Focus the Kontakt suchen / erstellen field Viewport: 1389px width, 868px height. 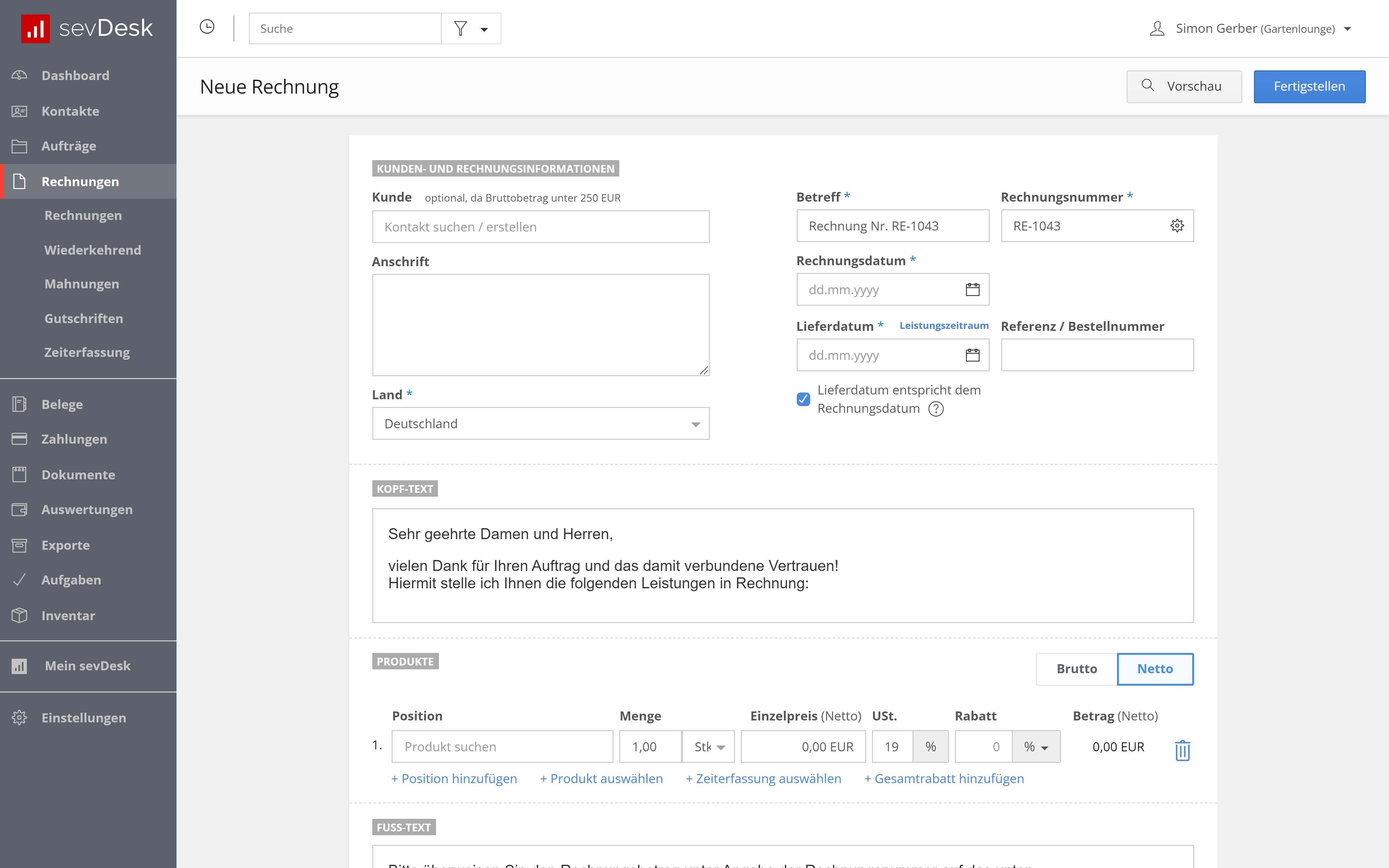click(x=541, y=227)
